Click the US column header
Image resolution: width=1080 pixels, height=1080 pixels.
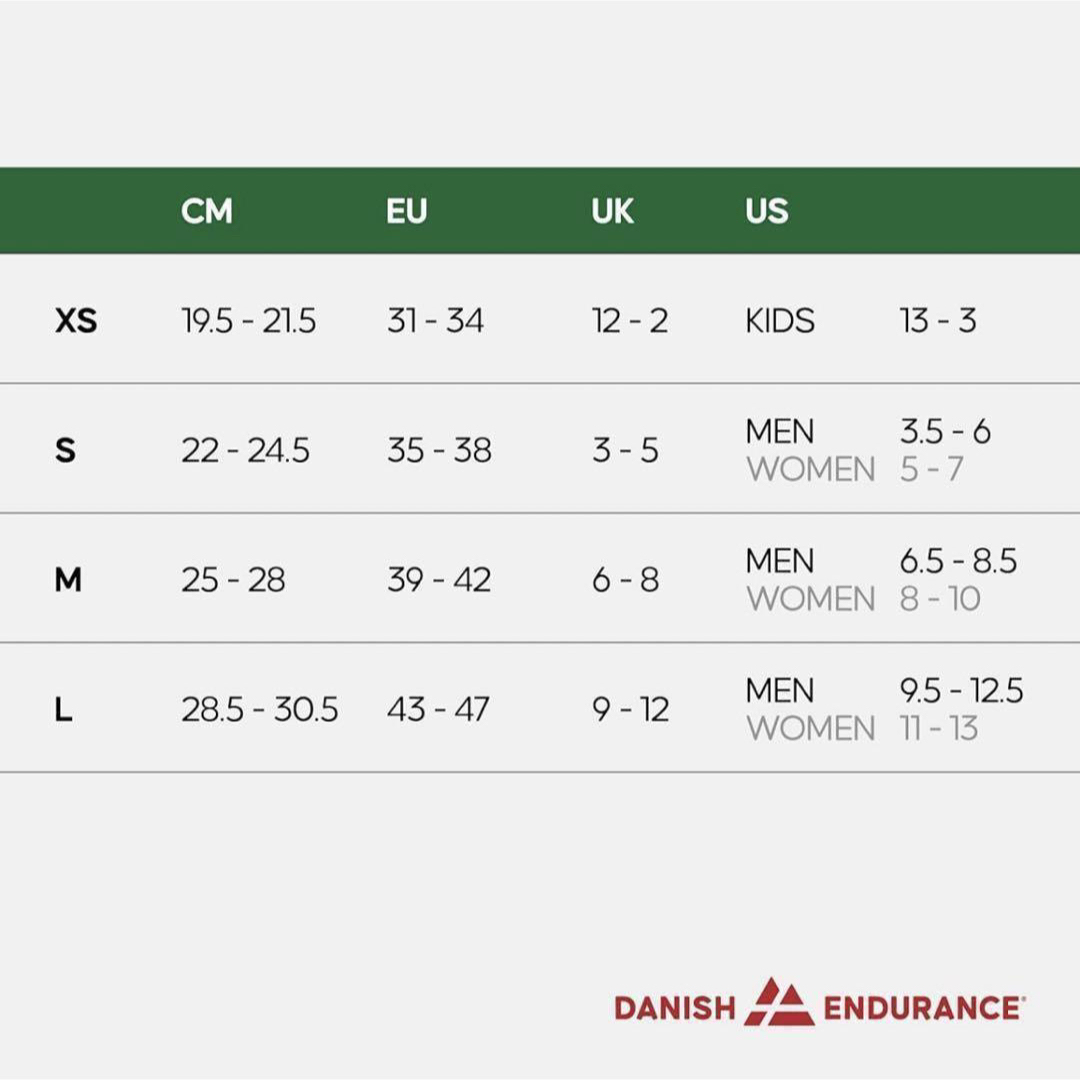click(767, 211)
